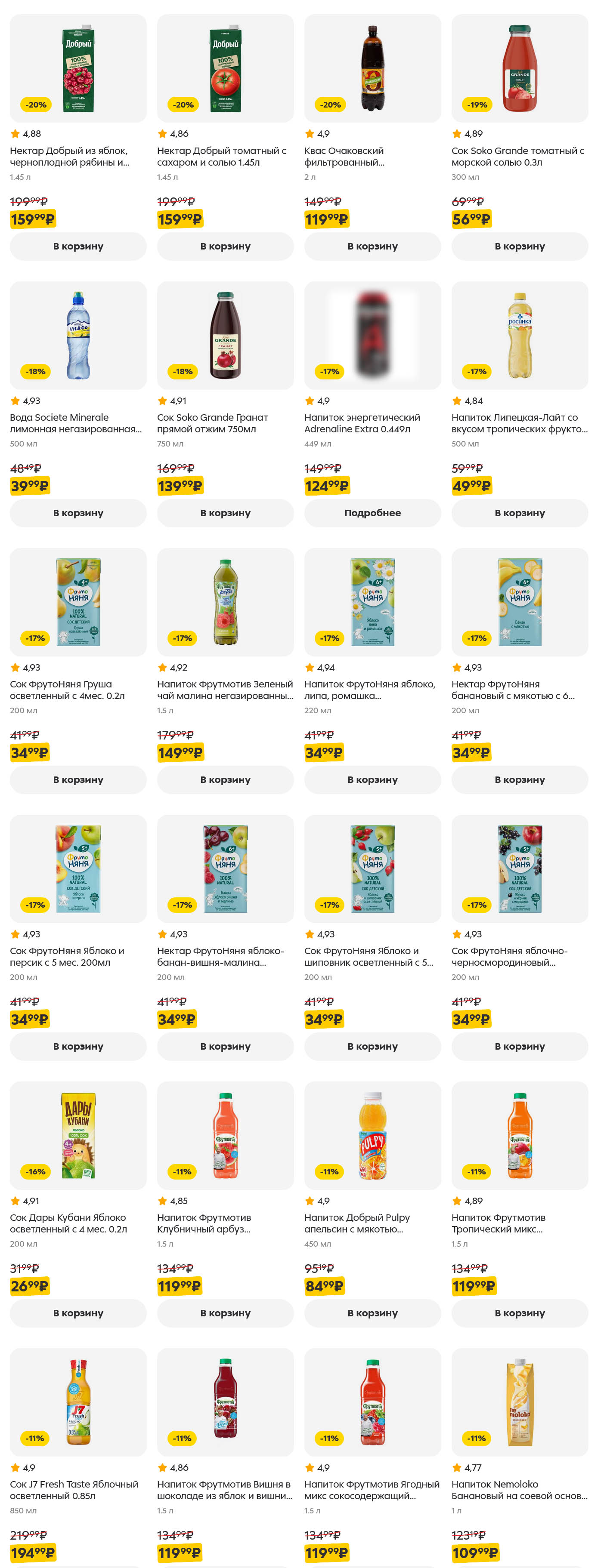Open the blurred Adrenaline Extra product image

coord(372,335)
